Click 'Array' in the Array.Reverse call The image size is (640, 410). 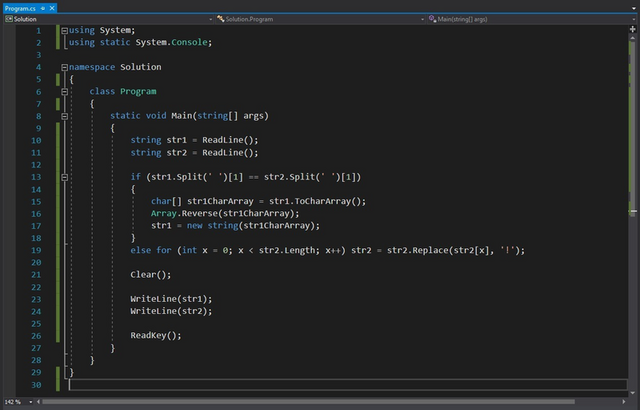[x=164, y=213]
